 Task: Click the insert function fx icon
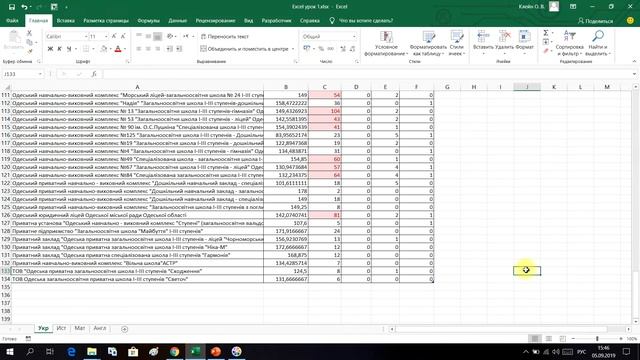(94, 74)
